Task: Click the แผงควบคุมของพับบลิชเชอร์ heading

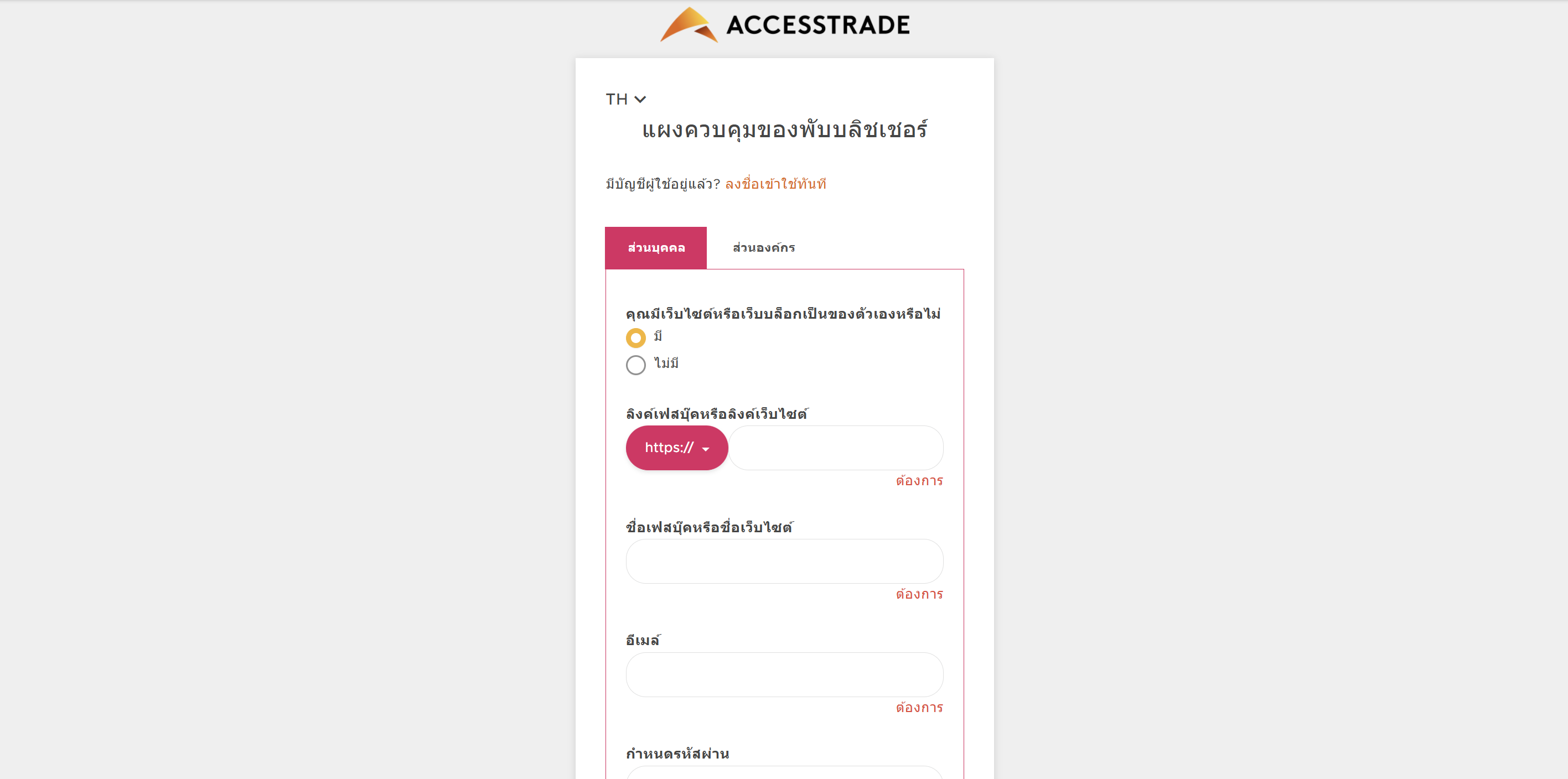Action: pyautogui.click(x=785, y=129)
